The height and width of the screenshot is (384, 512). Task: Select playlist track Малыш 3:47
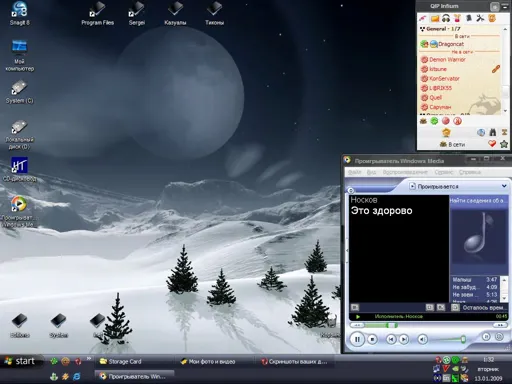click(475, 280)
